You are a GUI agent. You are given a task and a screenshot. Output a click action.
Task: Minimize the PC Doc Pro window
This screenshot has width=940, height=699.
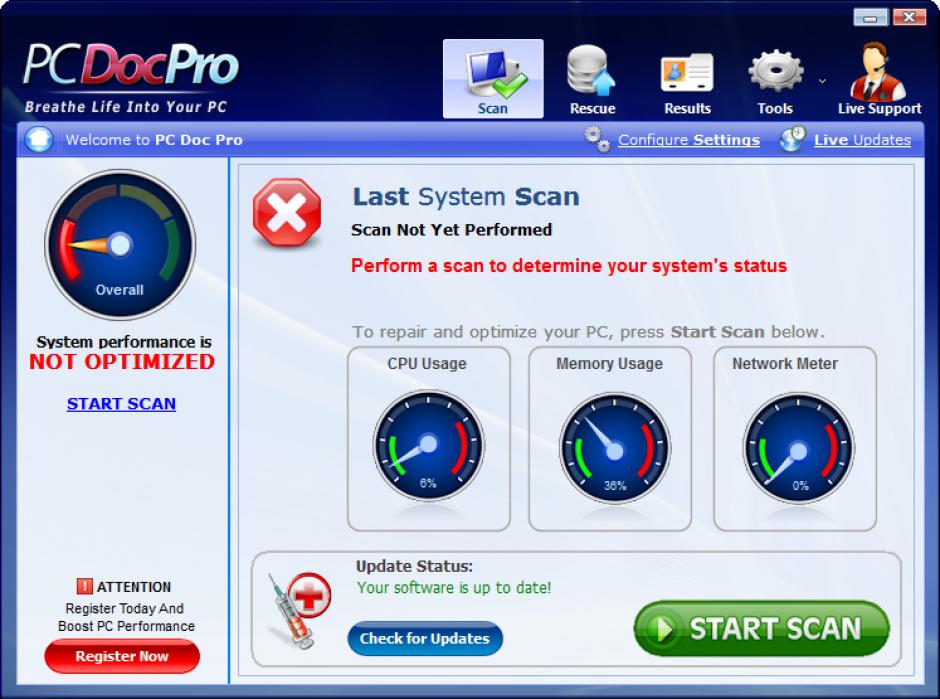point(870,17)
